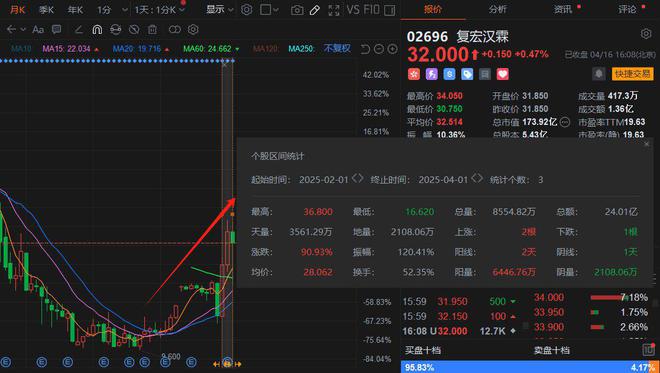Click the buy-sell ratio progress bar
Image resolution: width=660 pixels, height=373 pixels.
click(530, 367)
